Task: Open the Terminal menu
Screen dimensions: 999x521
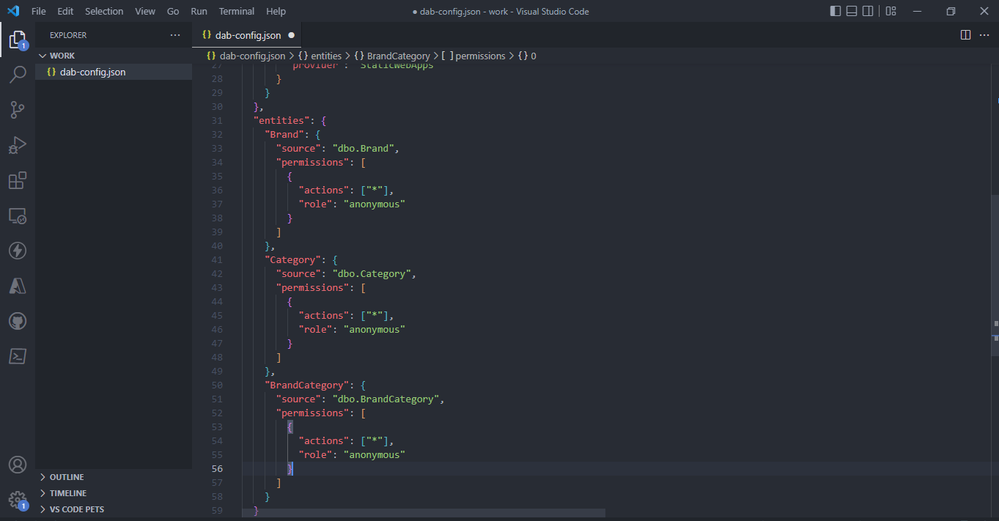Action: 236,11
